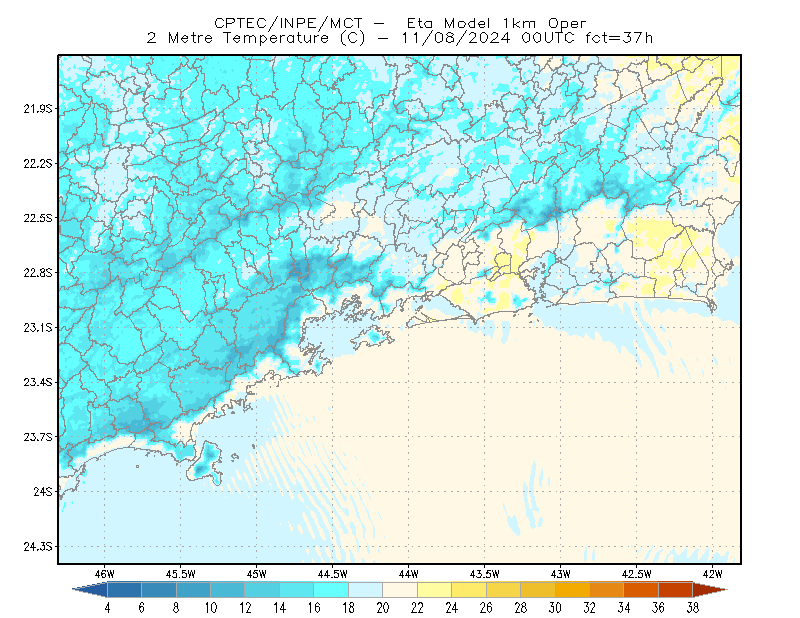
Task: Click the 42W longitude axis label
Action: pyautogui.click(x=712, y=574)
